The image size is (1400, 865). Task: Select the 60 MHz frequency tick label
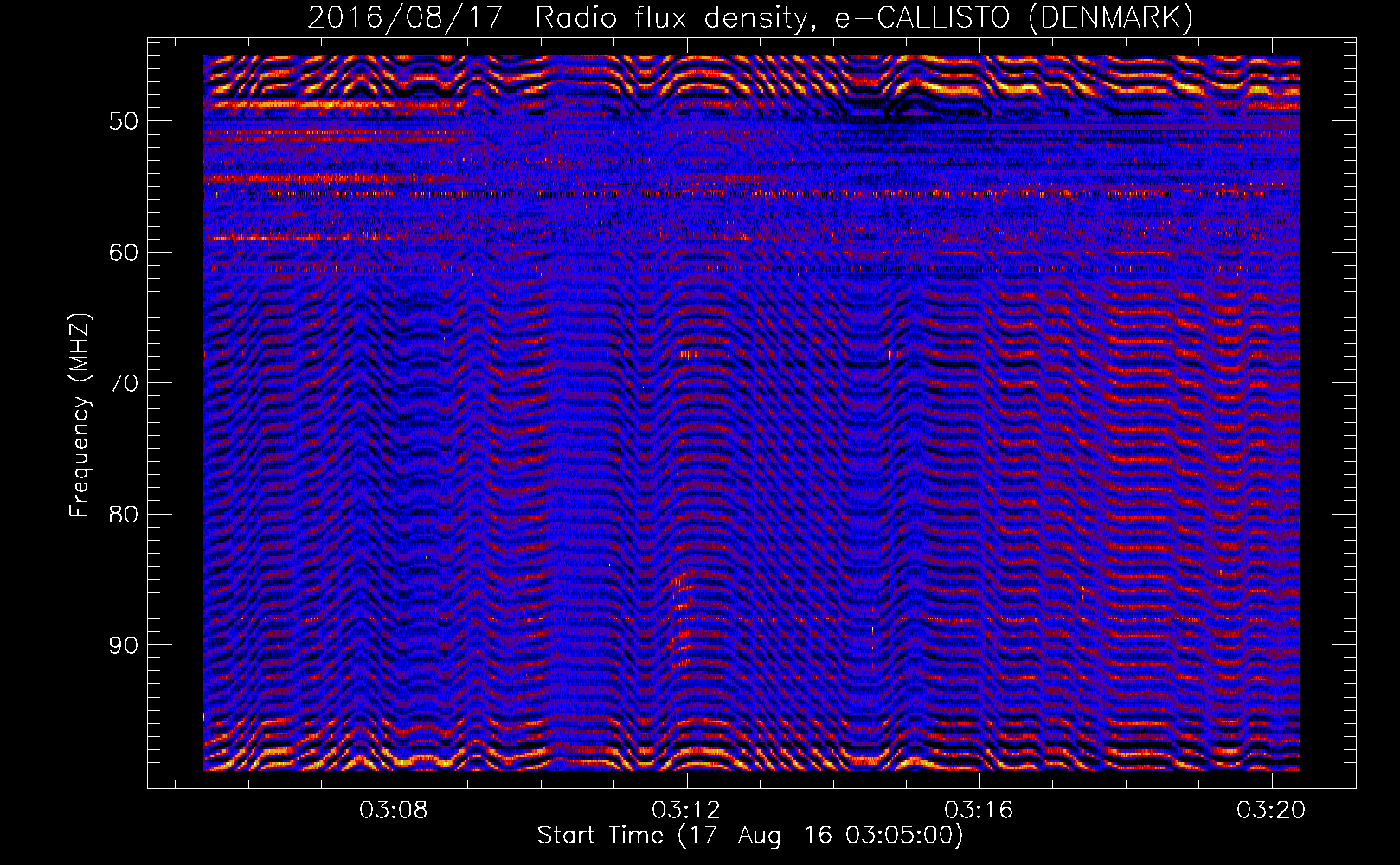click(124, 253)
